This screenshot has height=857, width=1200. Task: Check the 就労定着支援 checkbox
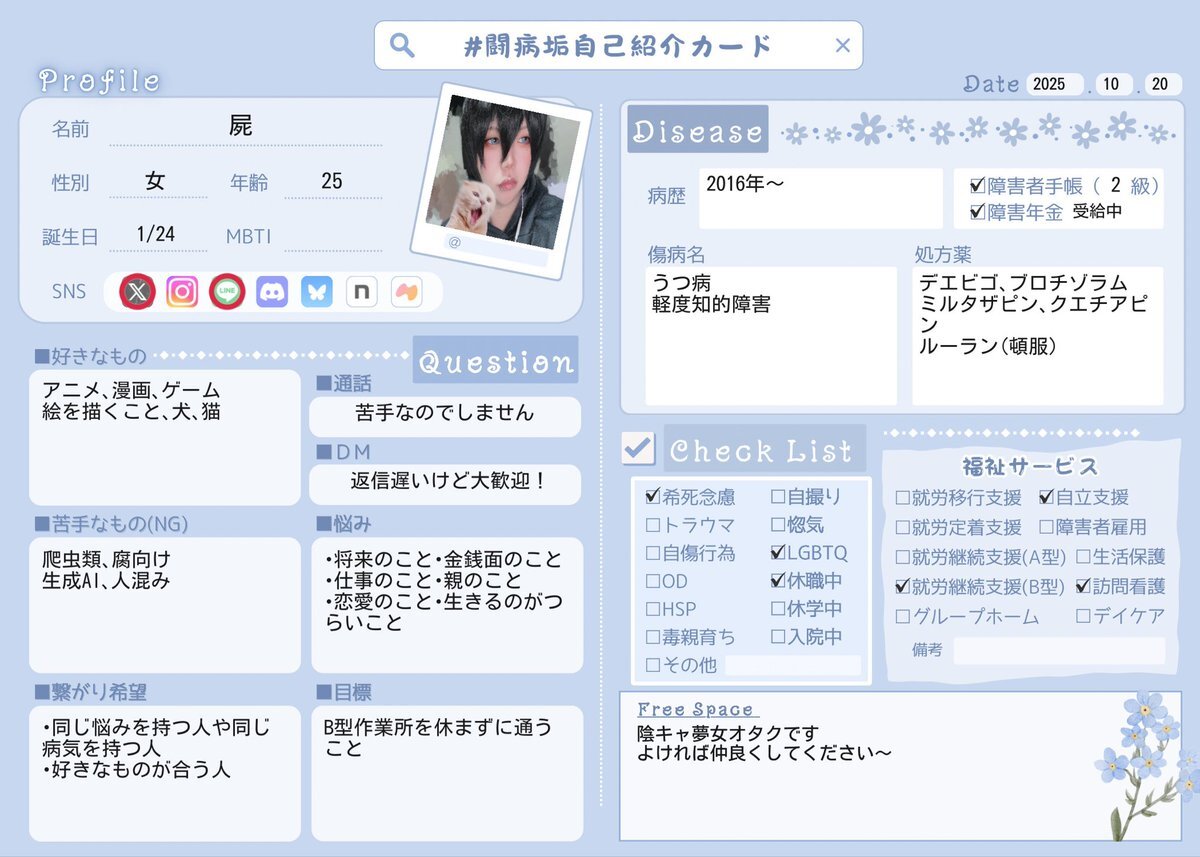[902, 526]
